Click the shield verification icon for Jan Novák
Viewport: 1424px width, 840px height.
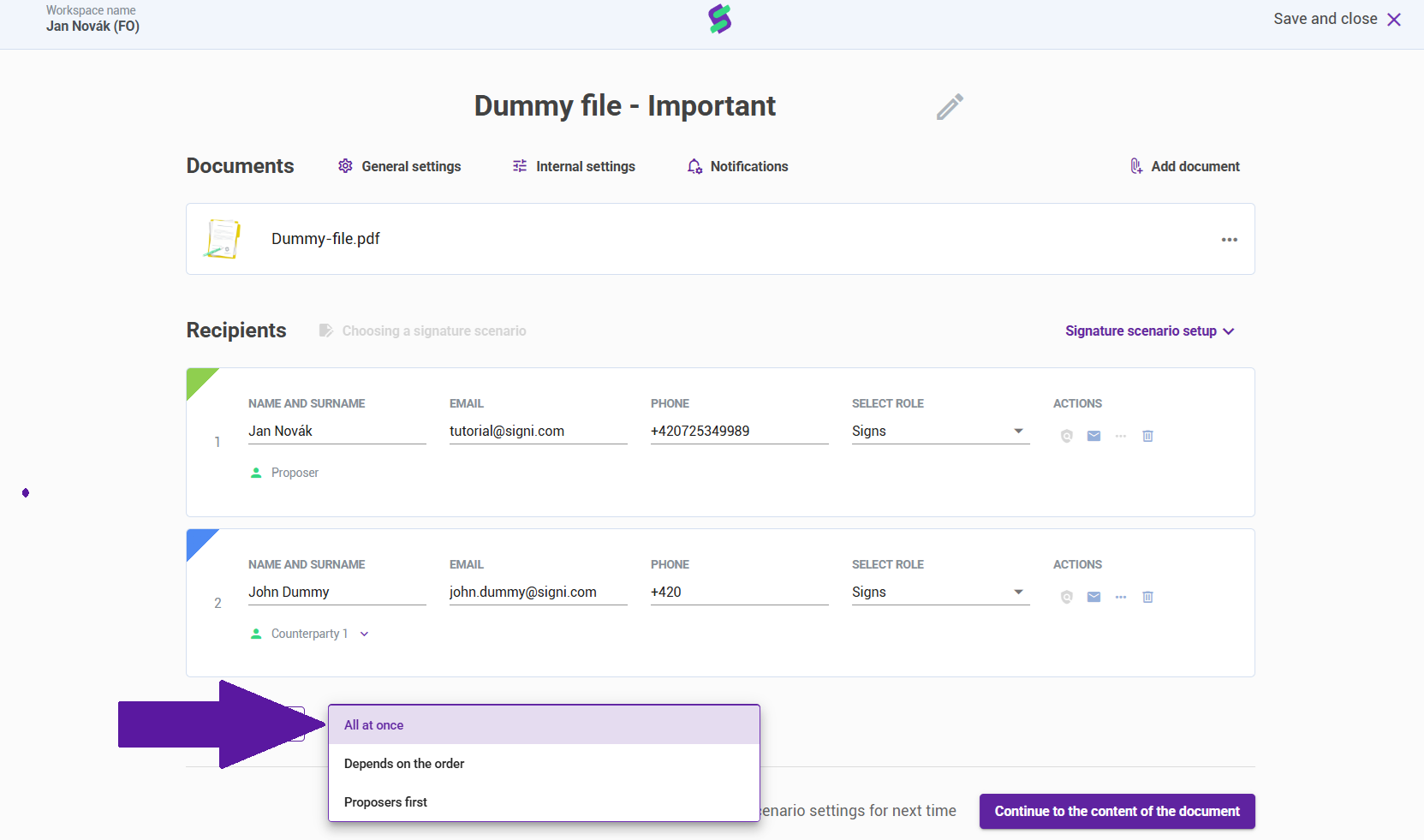(1066, 436)
